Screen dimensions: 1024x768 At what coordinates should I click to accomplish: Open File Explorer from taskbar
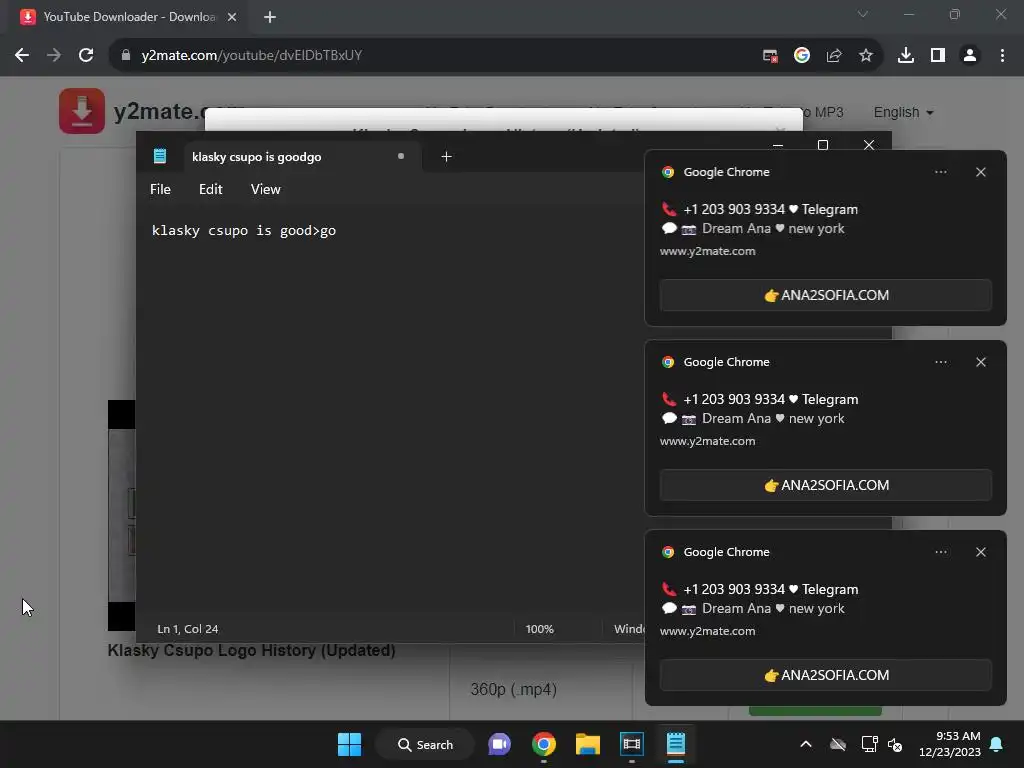coord(587,744)
